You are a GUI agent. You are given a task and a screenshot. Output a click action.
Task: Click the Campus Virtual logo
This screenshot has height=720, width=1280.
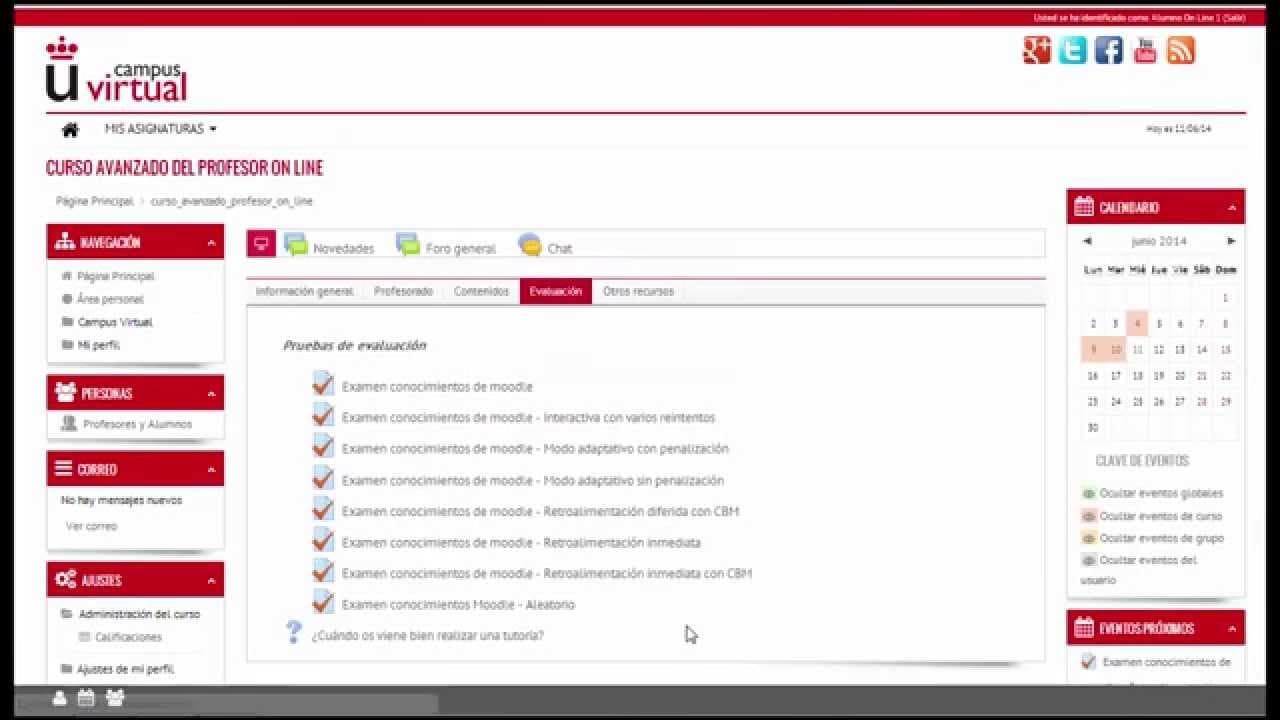click(116, 70)
